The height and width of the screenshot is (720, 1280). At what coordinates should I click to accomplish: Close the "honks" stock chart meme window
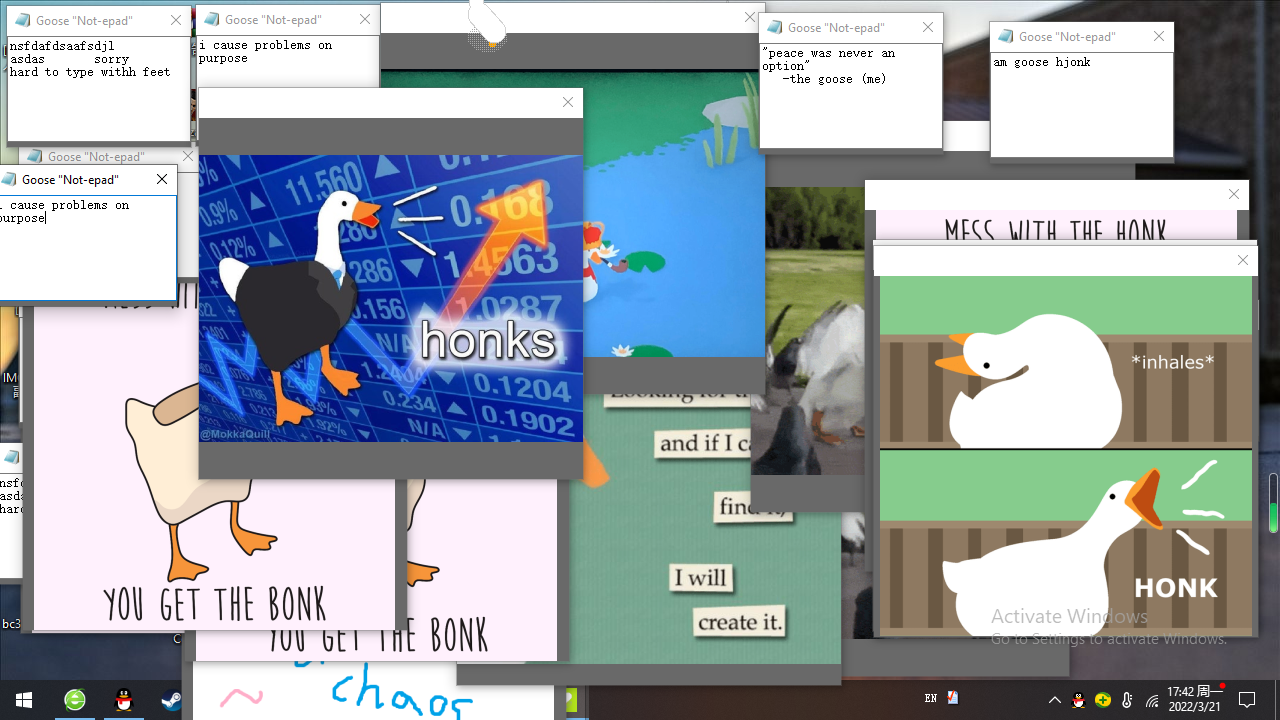point(568,102)
